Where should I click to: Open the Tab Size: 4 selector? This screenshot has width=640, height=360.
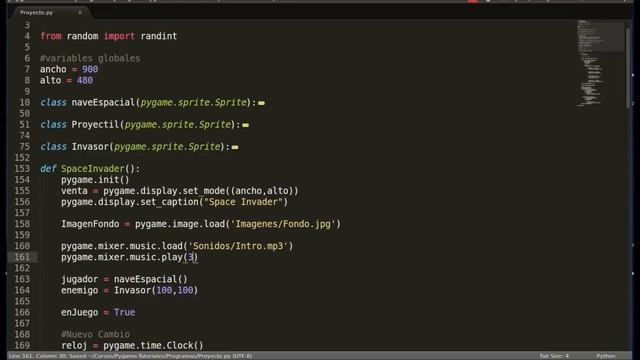pos(554,356)
